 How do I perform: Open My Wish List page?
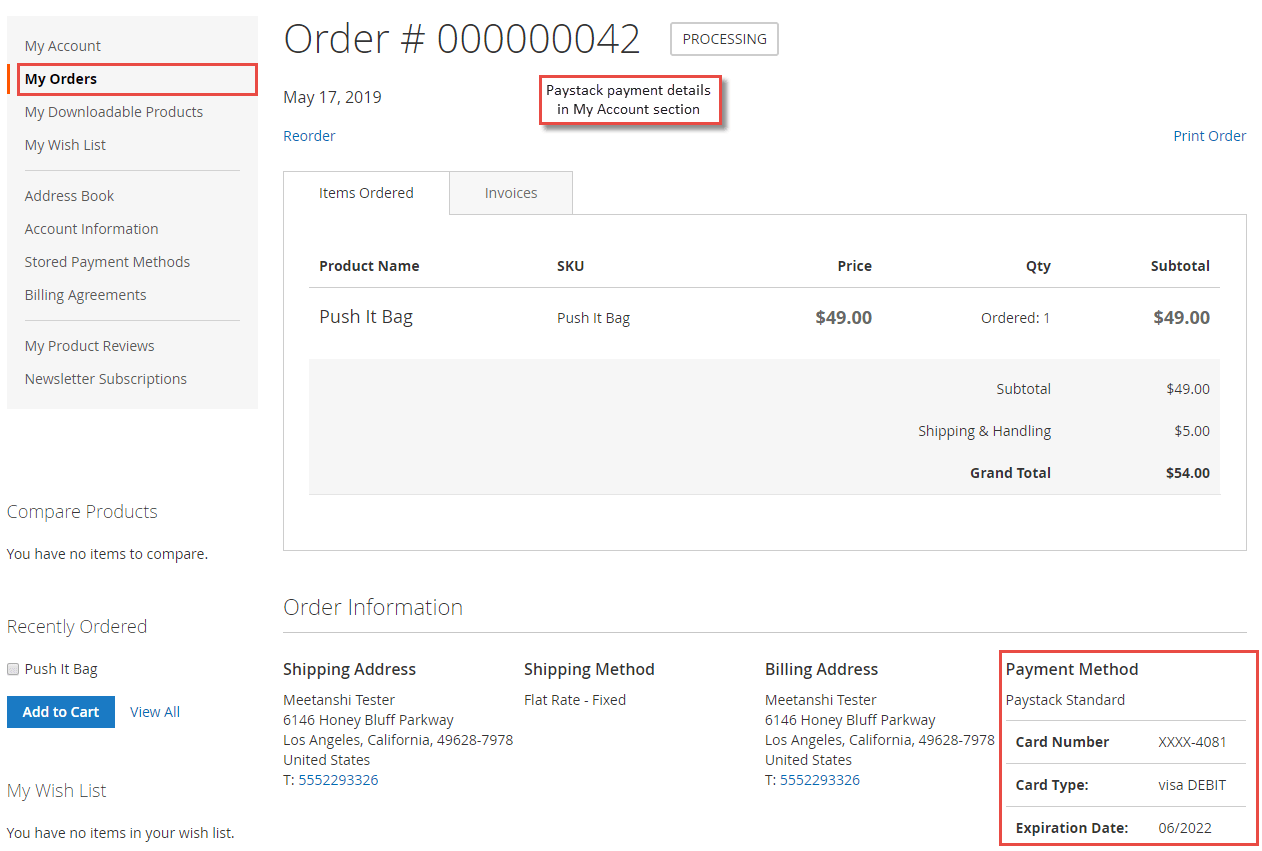tap(64, 144)
